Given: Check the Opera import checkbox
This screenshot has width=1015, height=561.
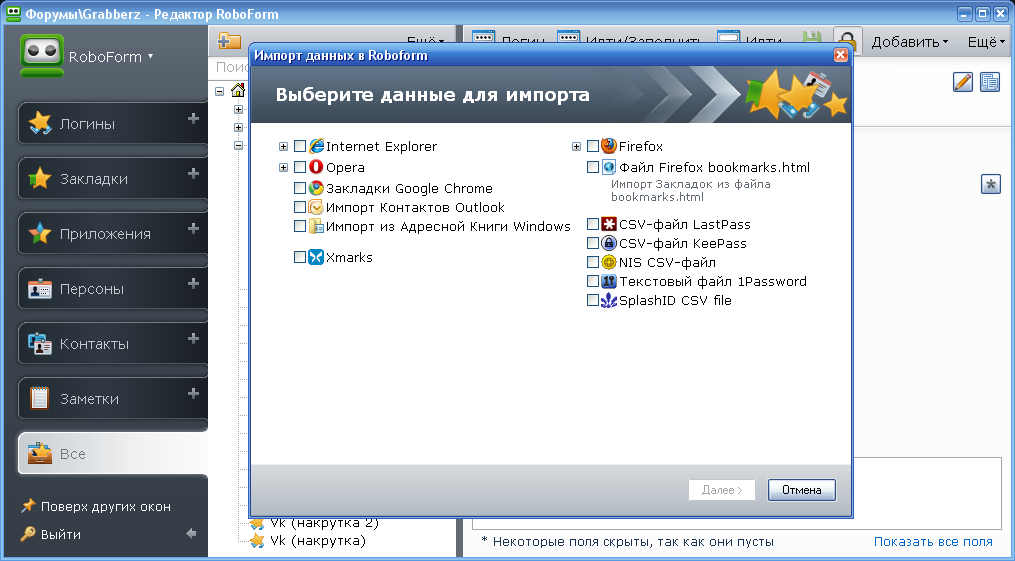Looking at the screenshot, I should [x=300, y=167].
